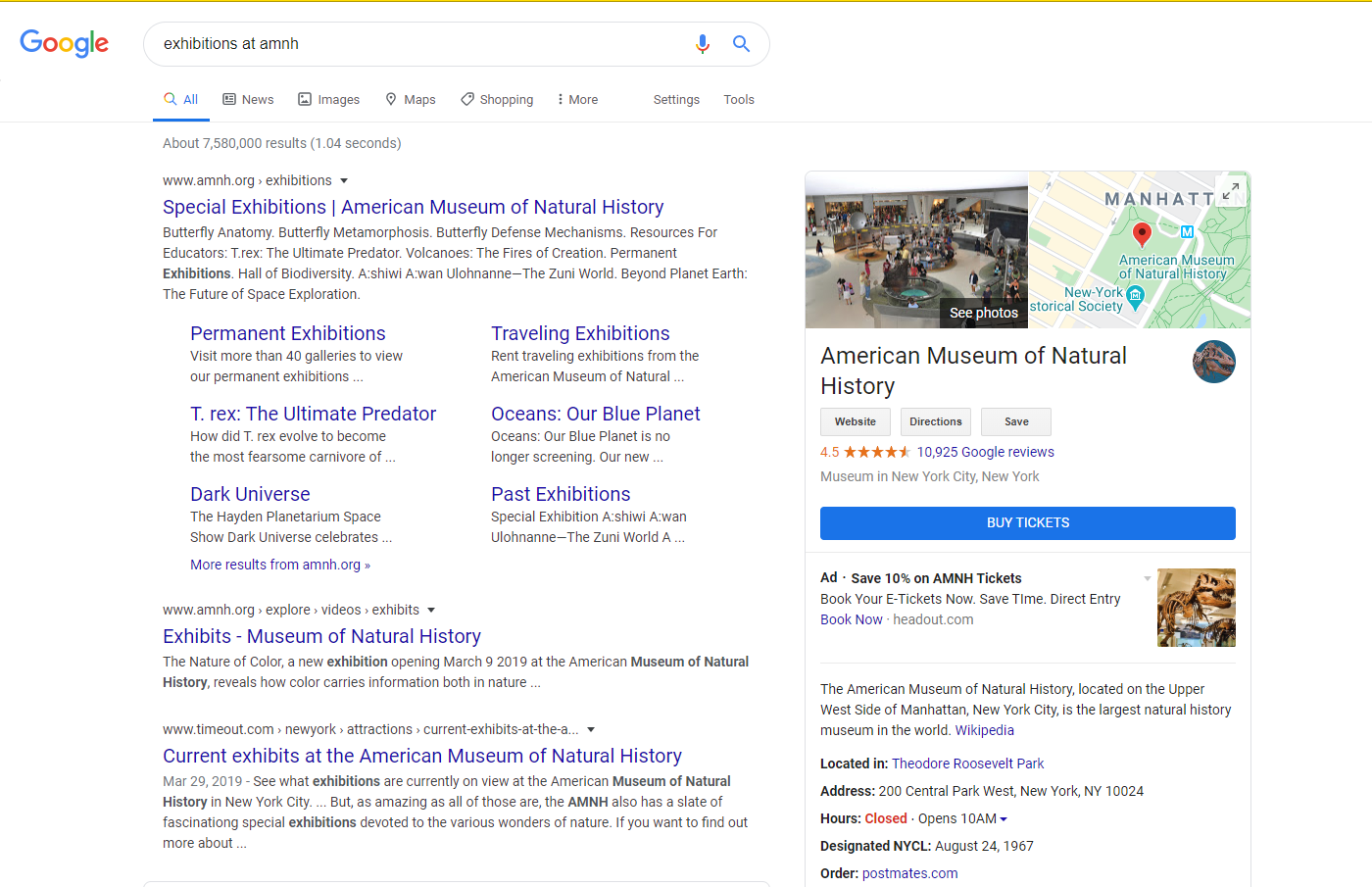Open Exhibits - Museum of Natural History result

[x=321, y=636]
